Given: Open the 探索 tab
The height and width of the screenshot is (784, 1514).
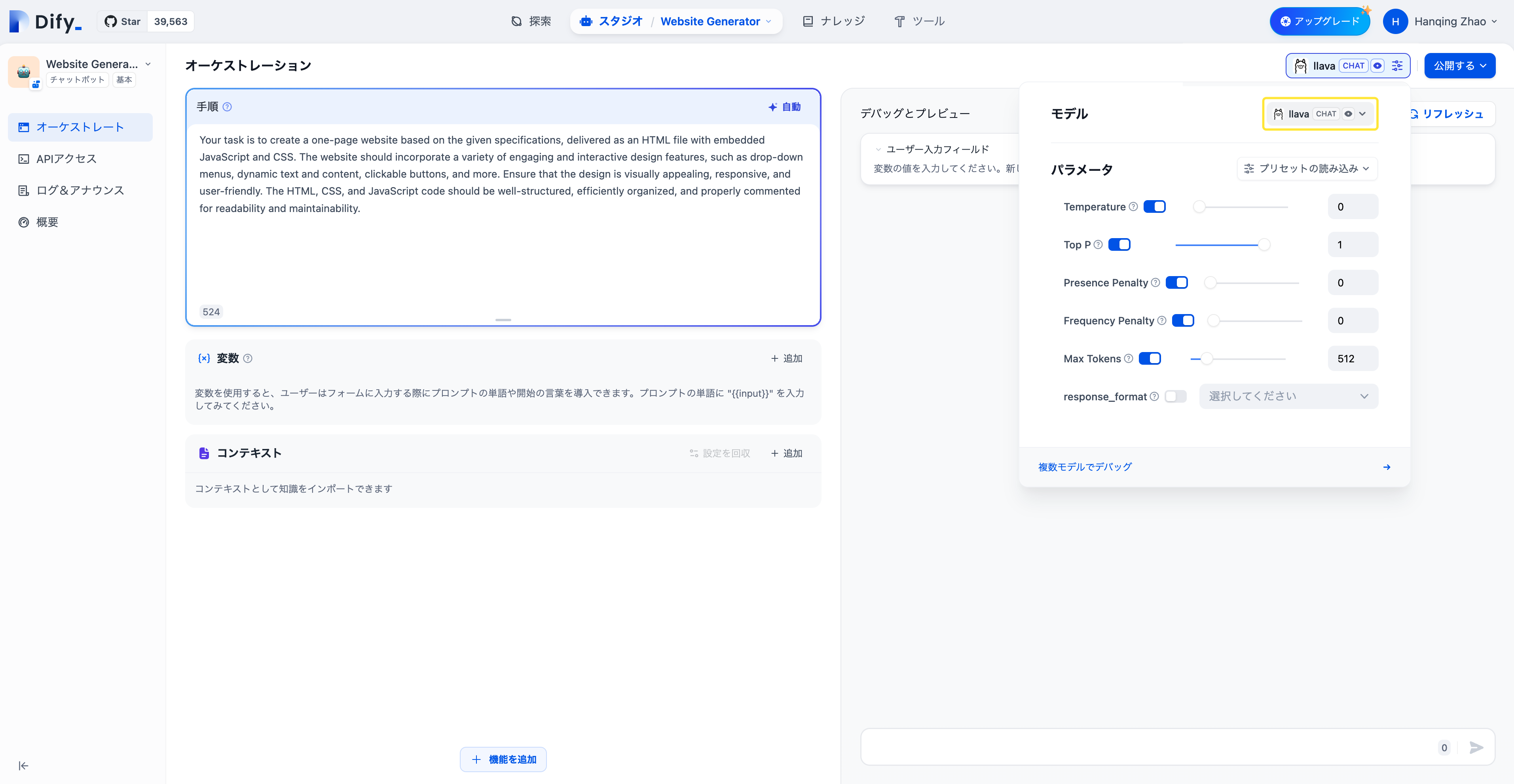Looking at the screenshot, I should 531,22.
